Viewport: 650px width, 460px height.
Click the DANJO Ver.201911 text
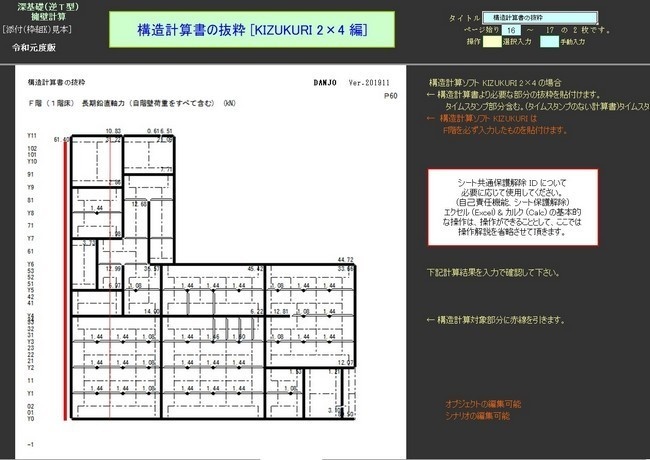pyautogui.click(x=352, y=82)
